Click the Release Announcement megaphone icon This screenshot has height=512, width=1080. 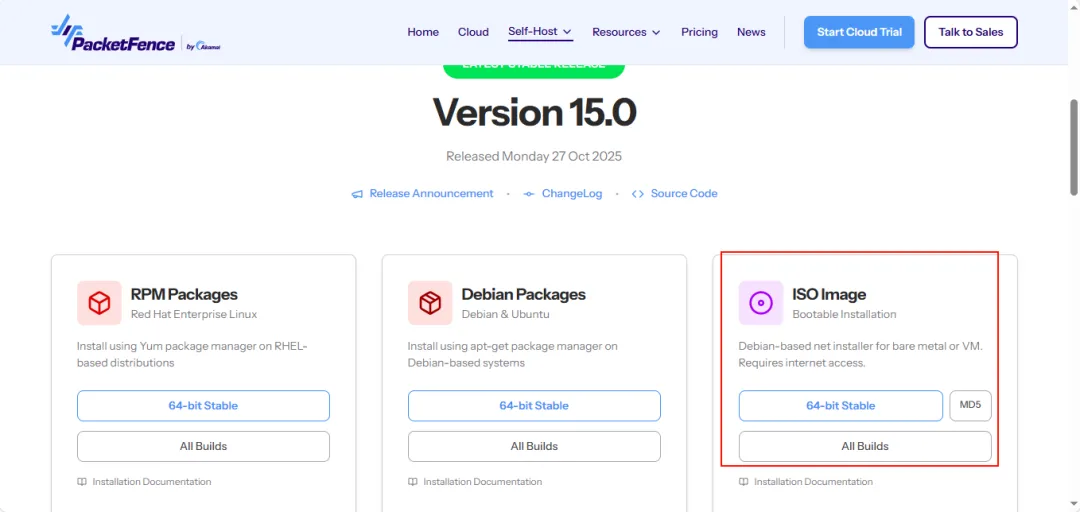point(357,194)
